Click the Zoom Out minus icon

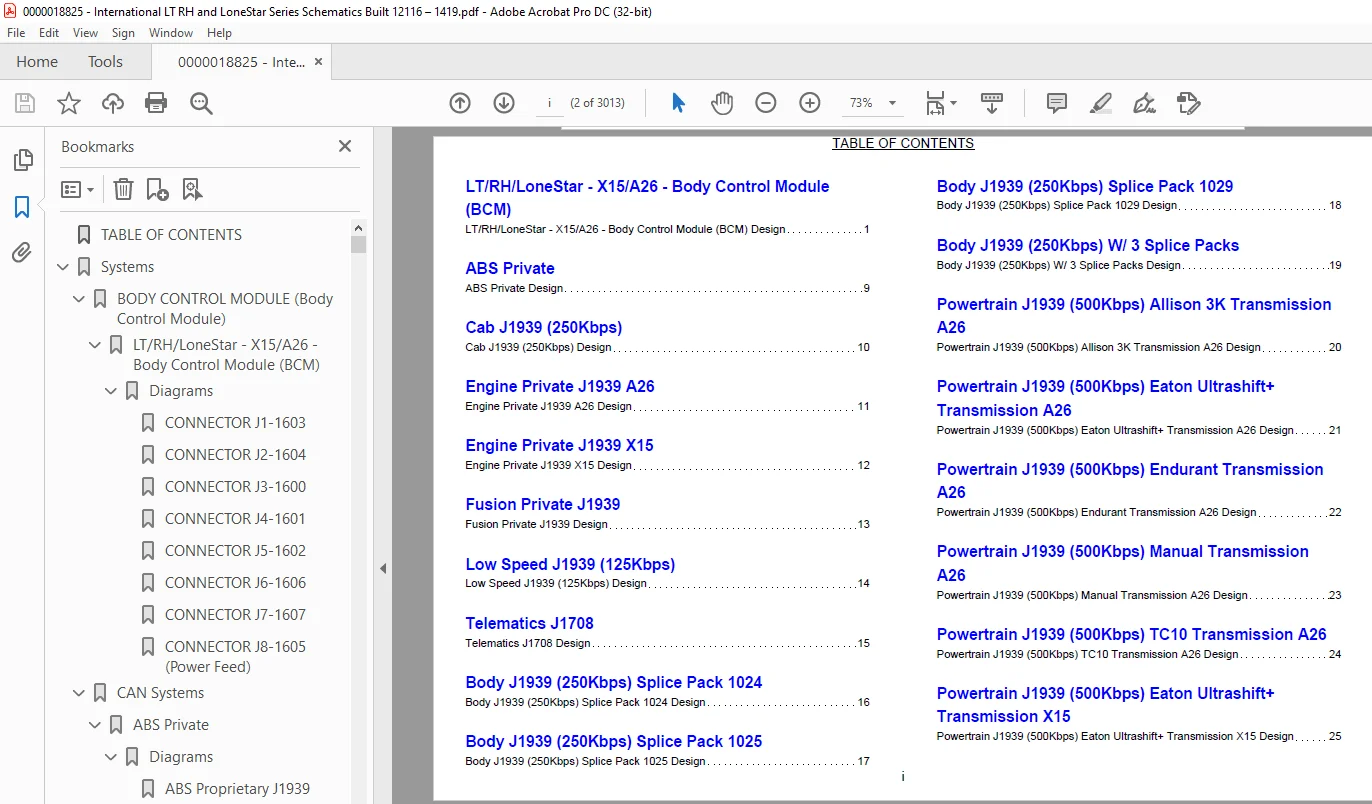(x=766, y=103)
